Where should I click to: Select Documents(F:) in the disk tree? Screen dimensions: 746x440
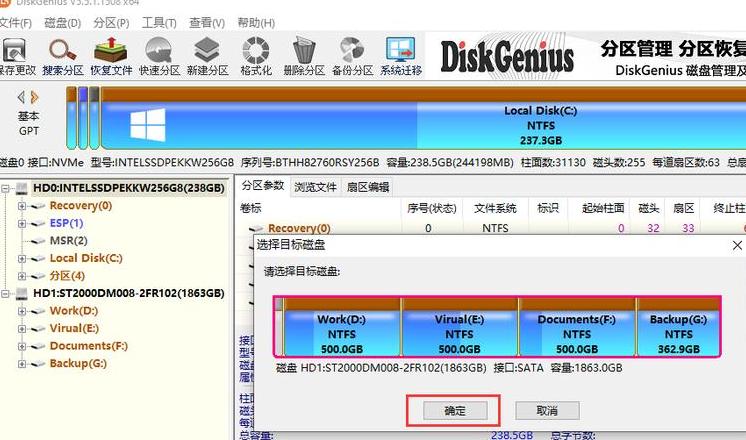click(88, 346)
